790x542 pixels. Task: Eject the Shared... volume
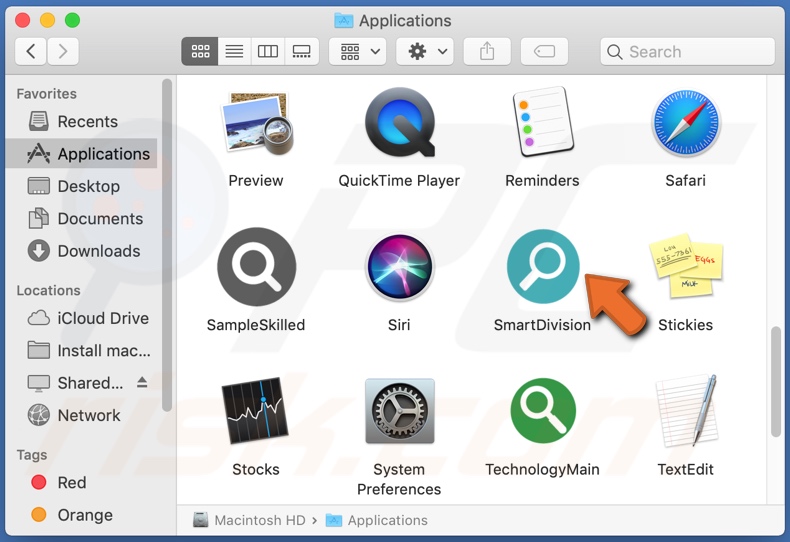(142, 383)
